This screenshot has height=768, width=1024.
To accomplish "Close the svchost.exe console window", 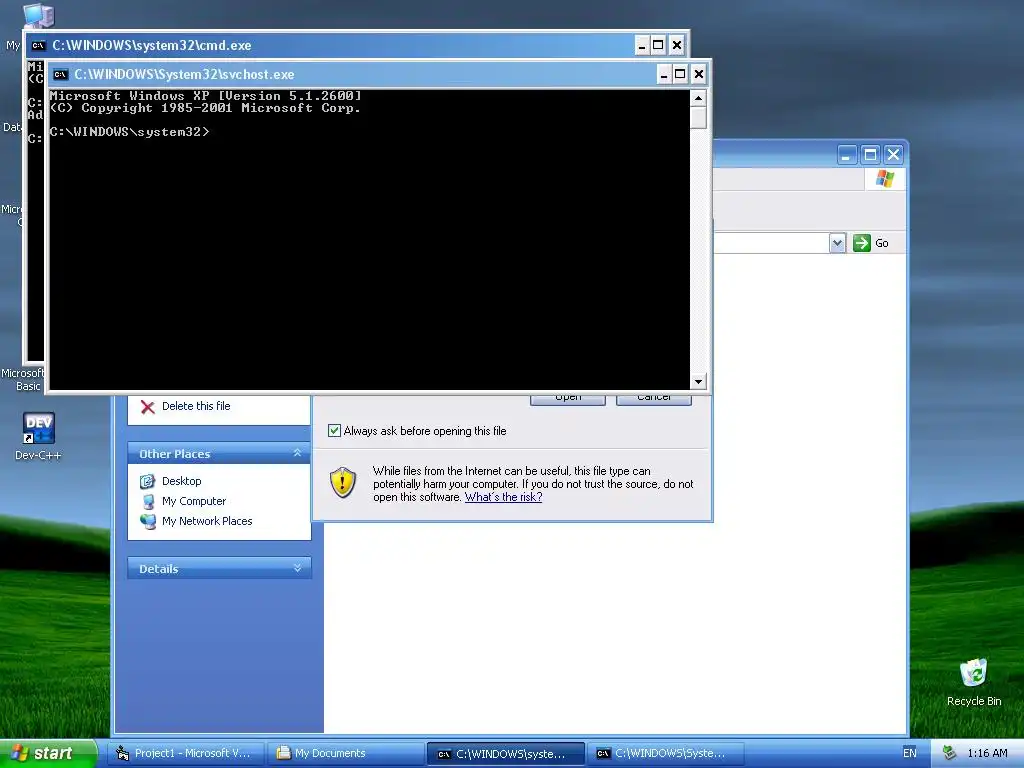I will 699,74.
